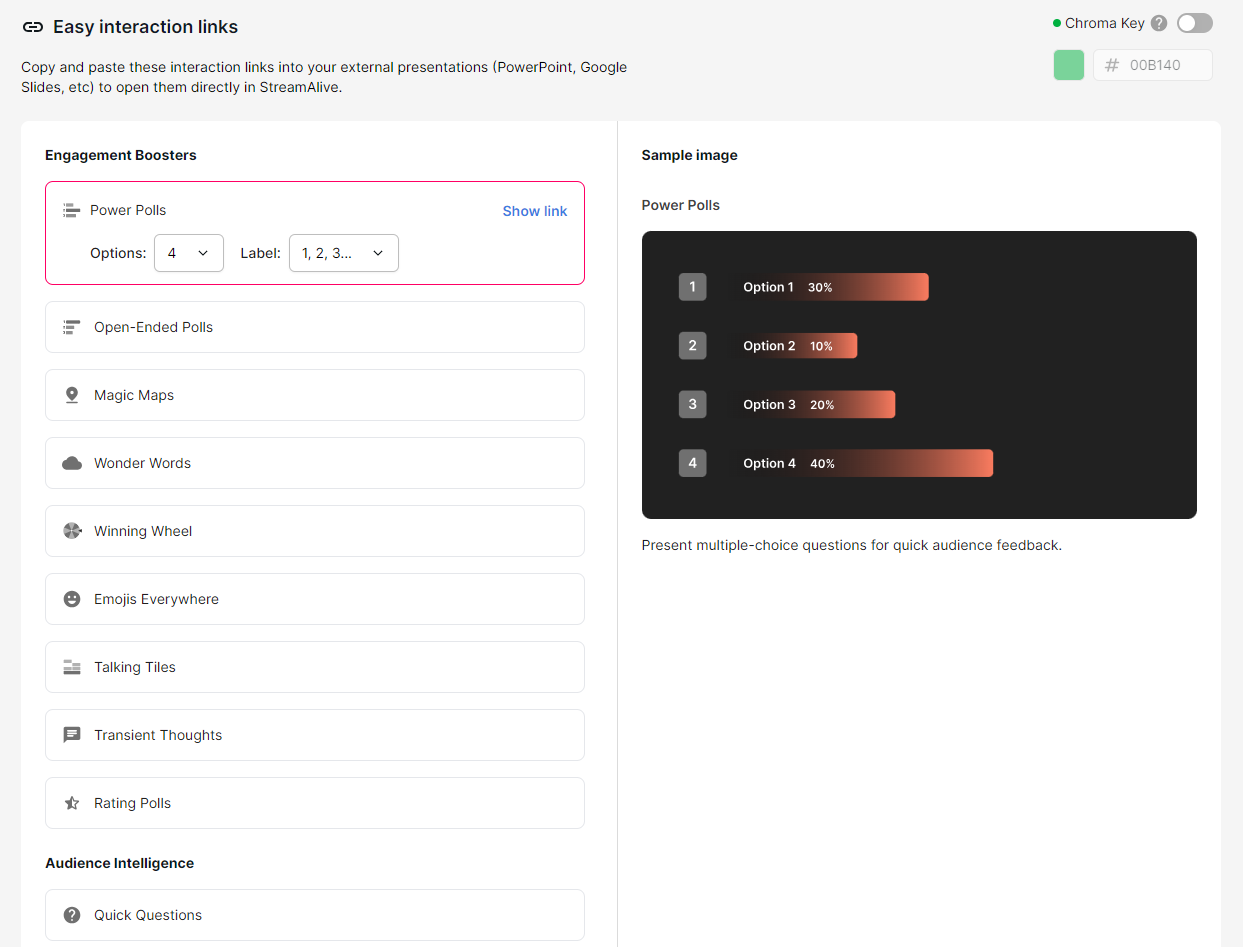Image resolution: width=1243 pixels, height=947 pixels.
Task: Click the Quick Questions question-mark icon
Action: 72,915
